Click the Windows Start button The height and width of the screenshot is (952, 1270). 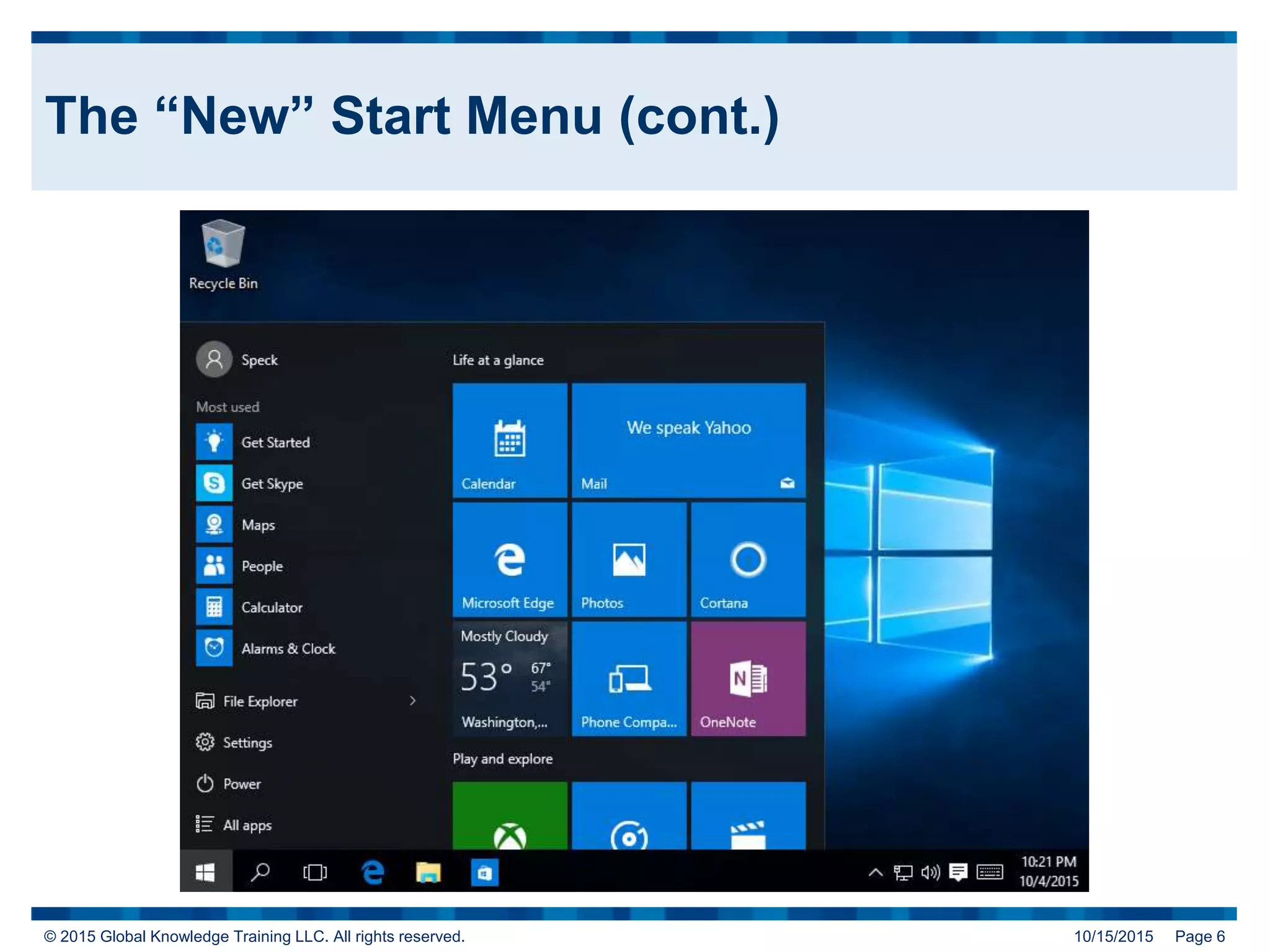(205, 872)
